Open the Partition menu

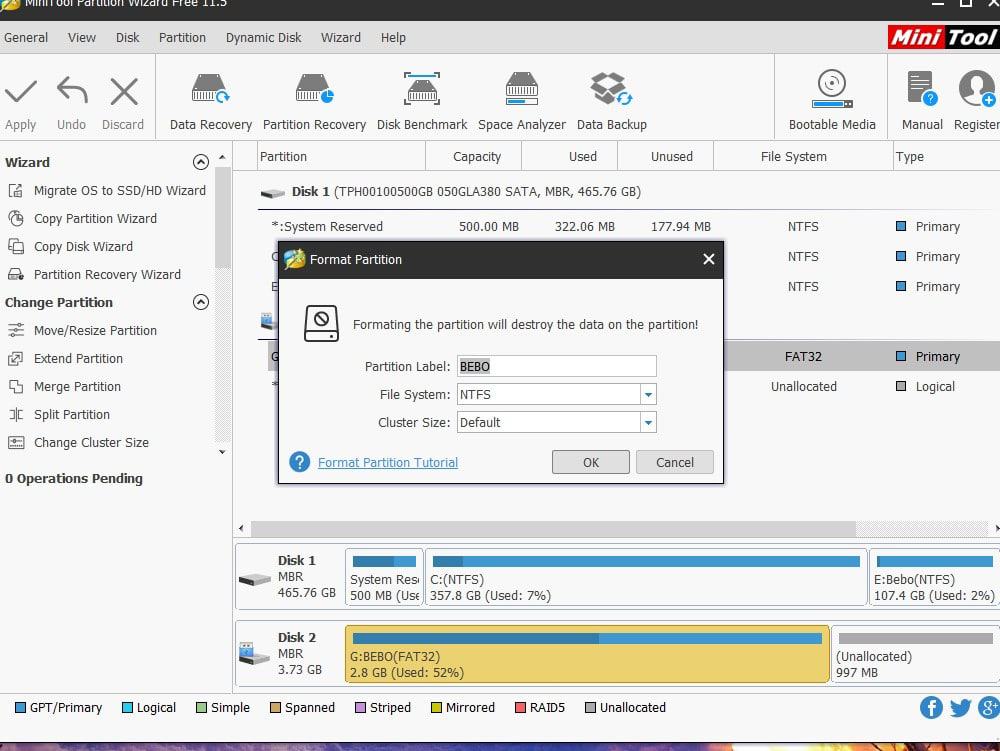click(x=182, y=38)
